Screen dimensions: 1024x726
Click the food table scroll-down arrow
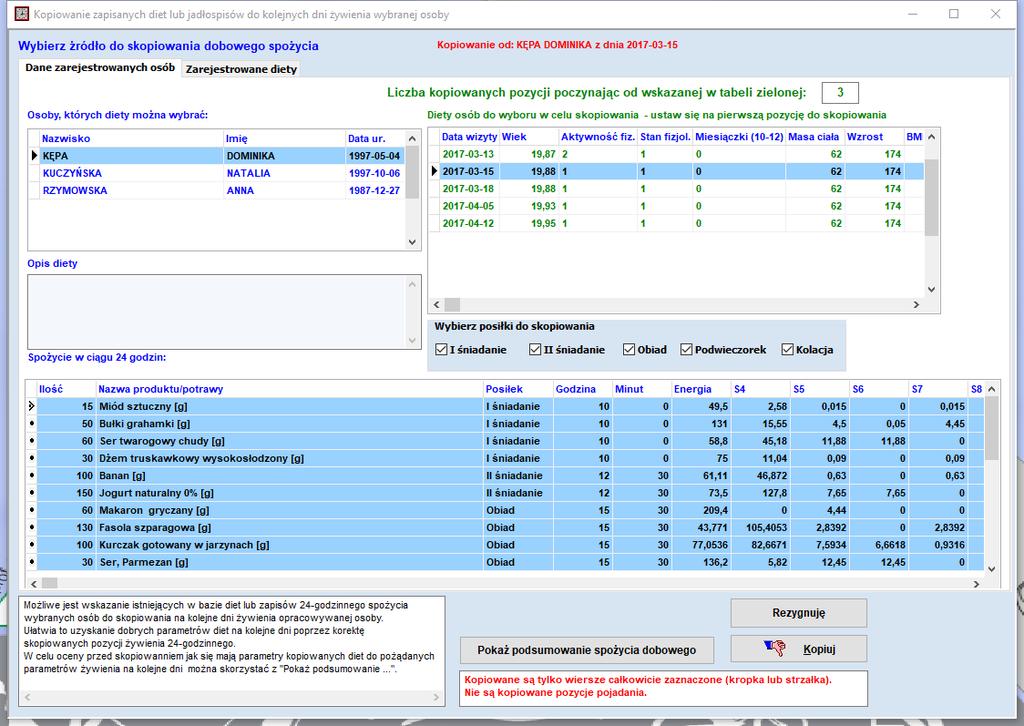pos(991,569)
